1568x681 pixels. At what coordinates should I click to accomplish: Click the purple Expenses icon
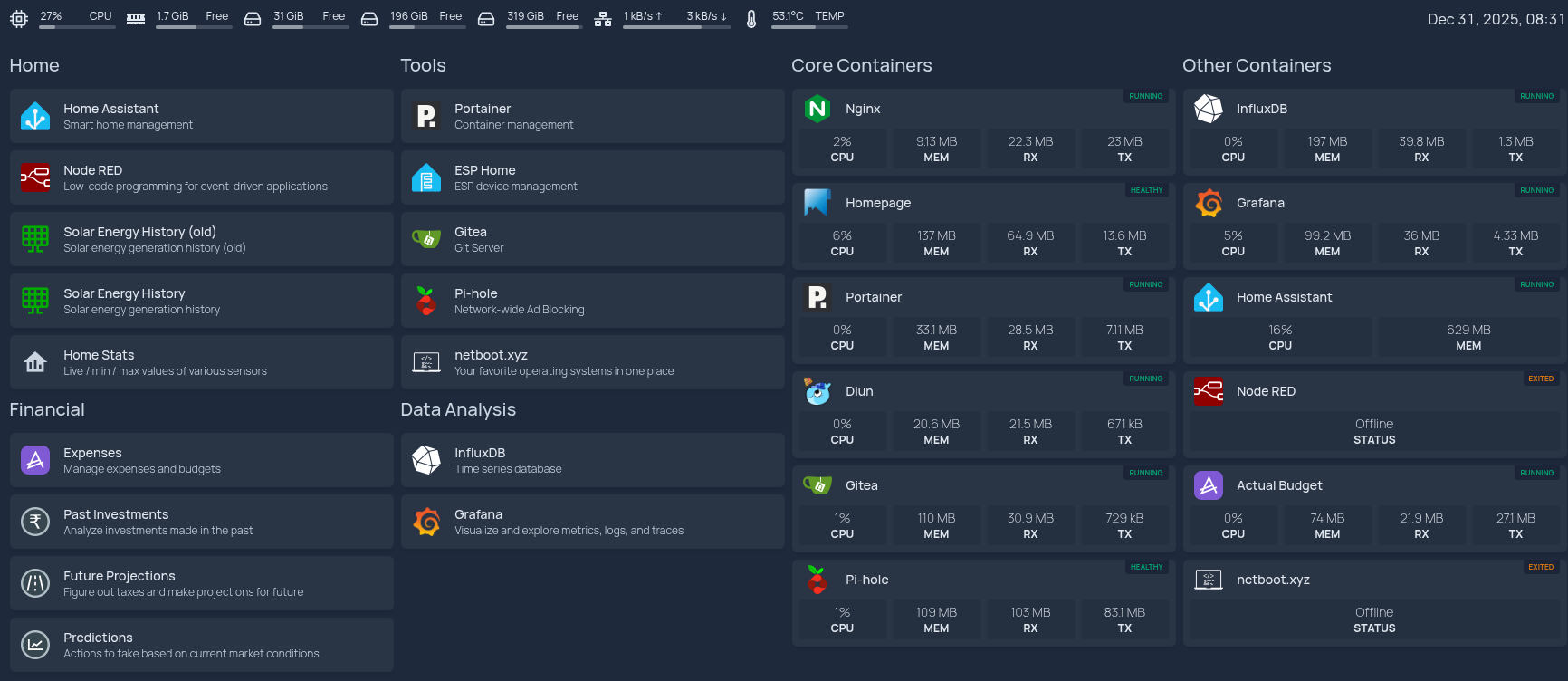click(35, 460)
